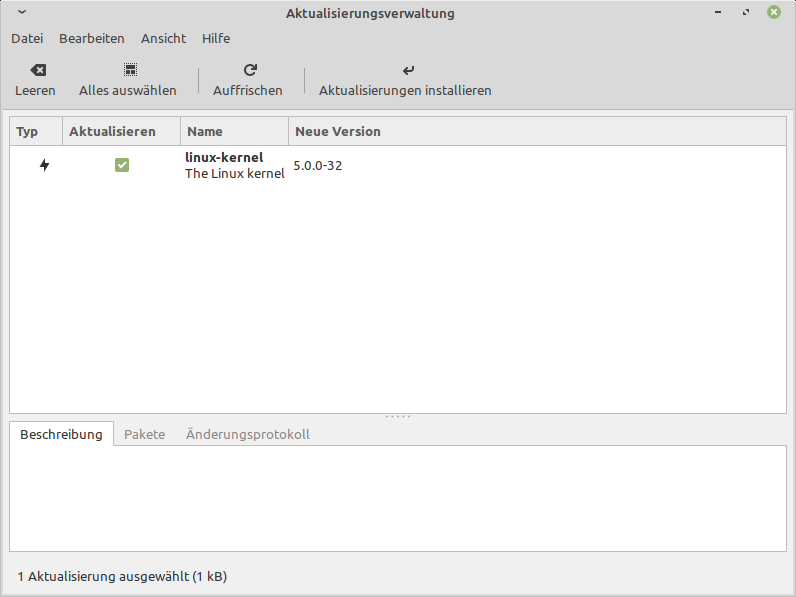Maximize the update manager window
This screenshot has height=597, width=796.
746,13
